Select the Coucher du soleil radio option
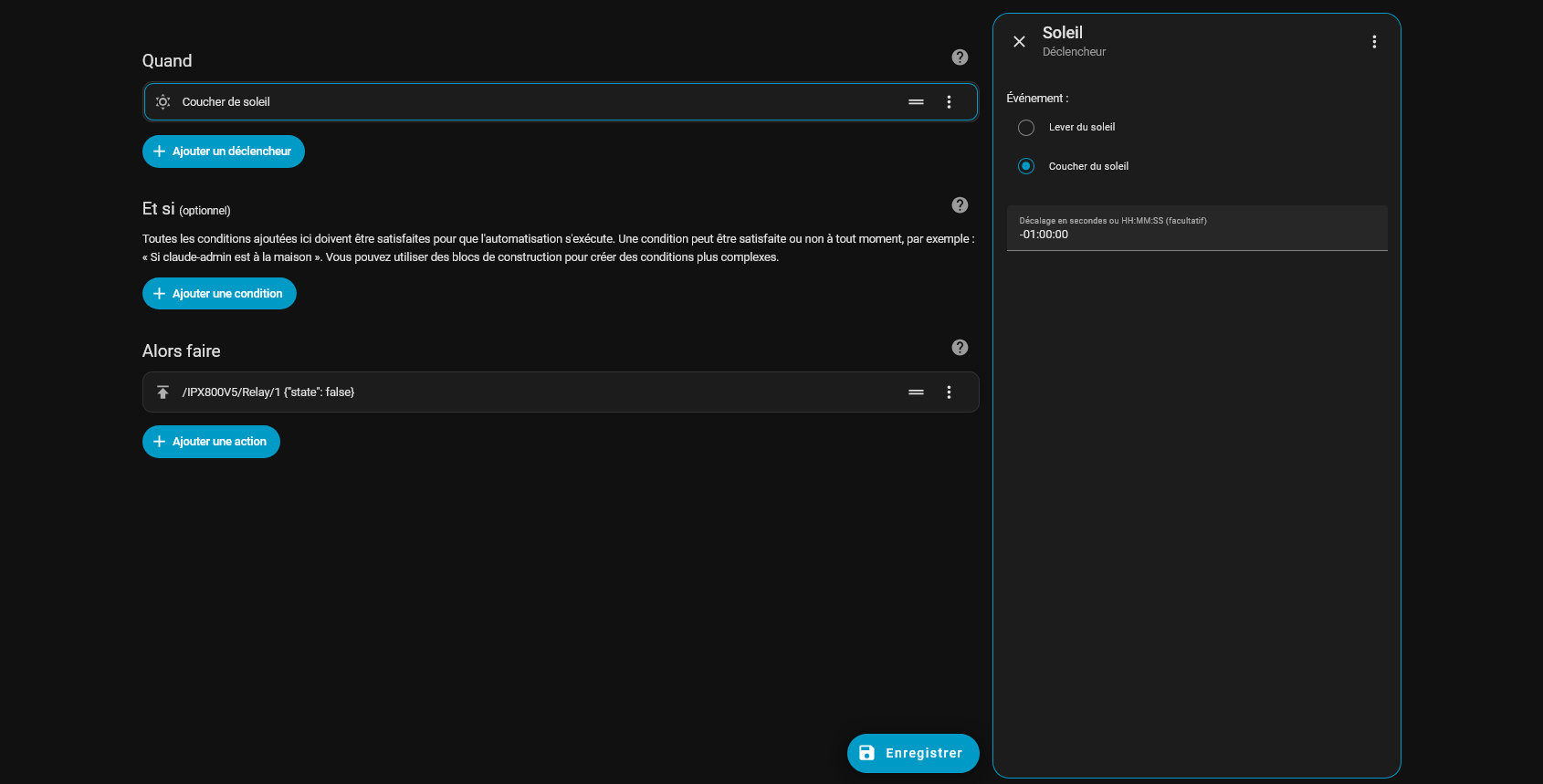This screenshot has width=1543, height=784. (x=1026, y=166)
